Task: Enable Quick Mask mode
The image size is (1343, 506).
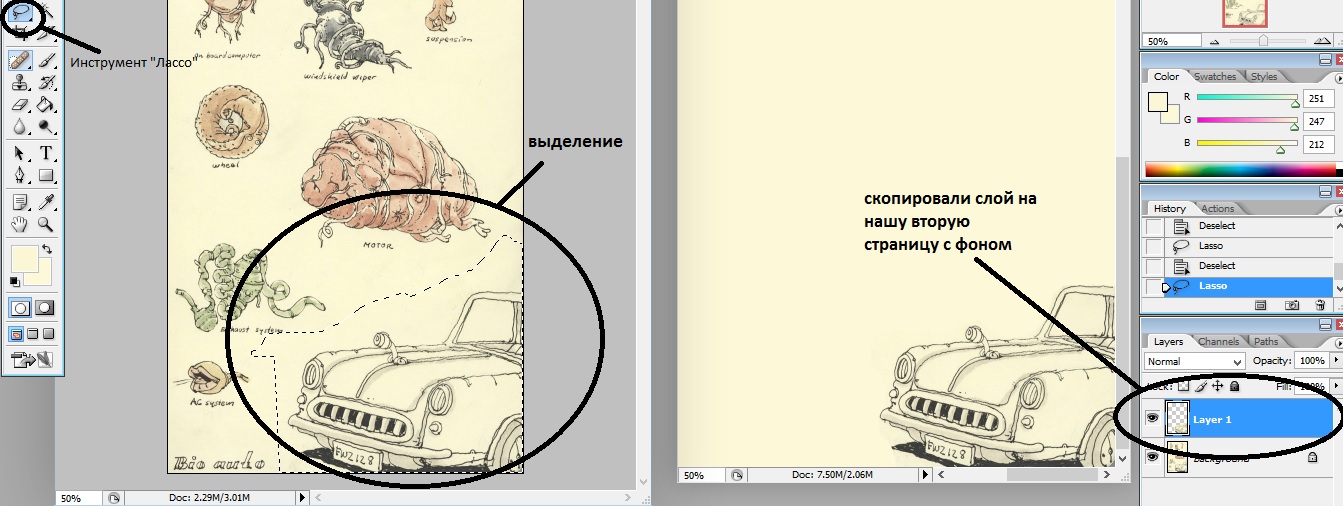Action: (x=44, y=308)
